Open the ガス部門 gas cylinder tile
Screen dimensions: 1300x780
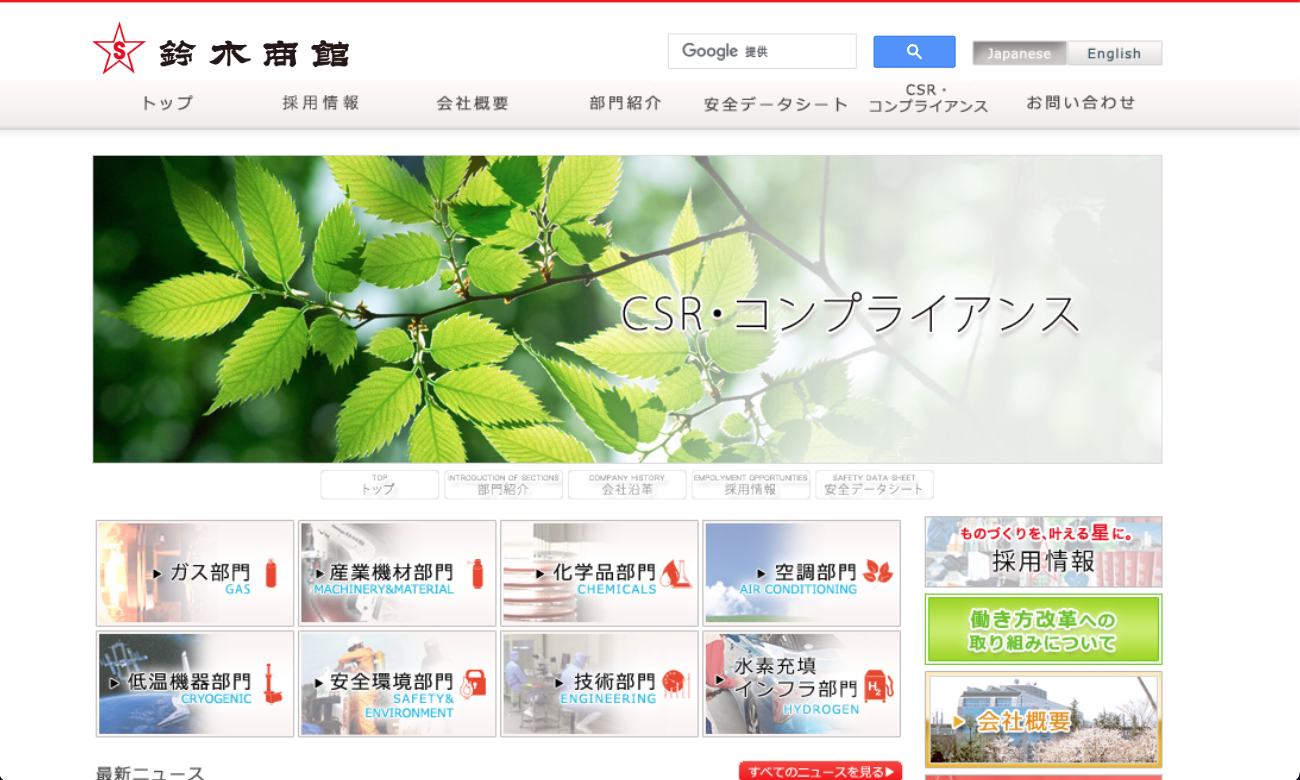(195, 573)
